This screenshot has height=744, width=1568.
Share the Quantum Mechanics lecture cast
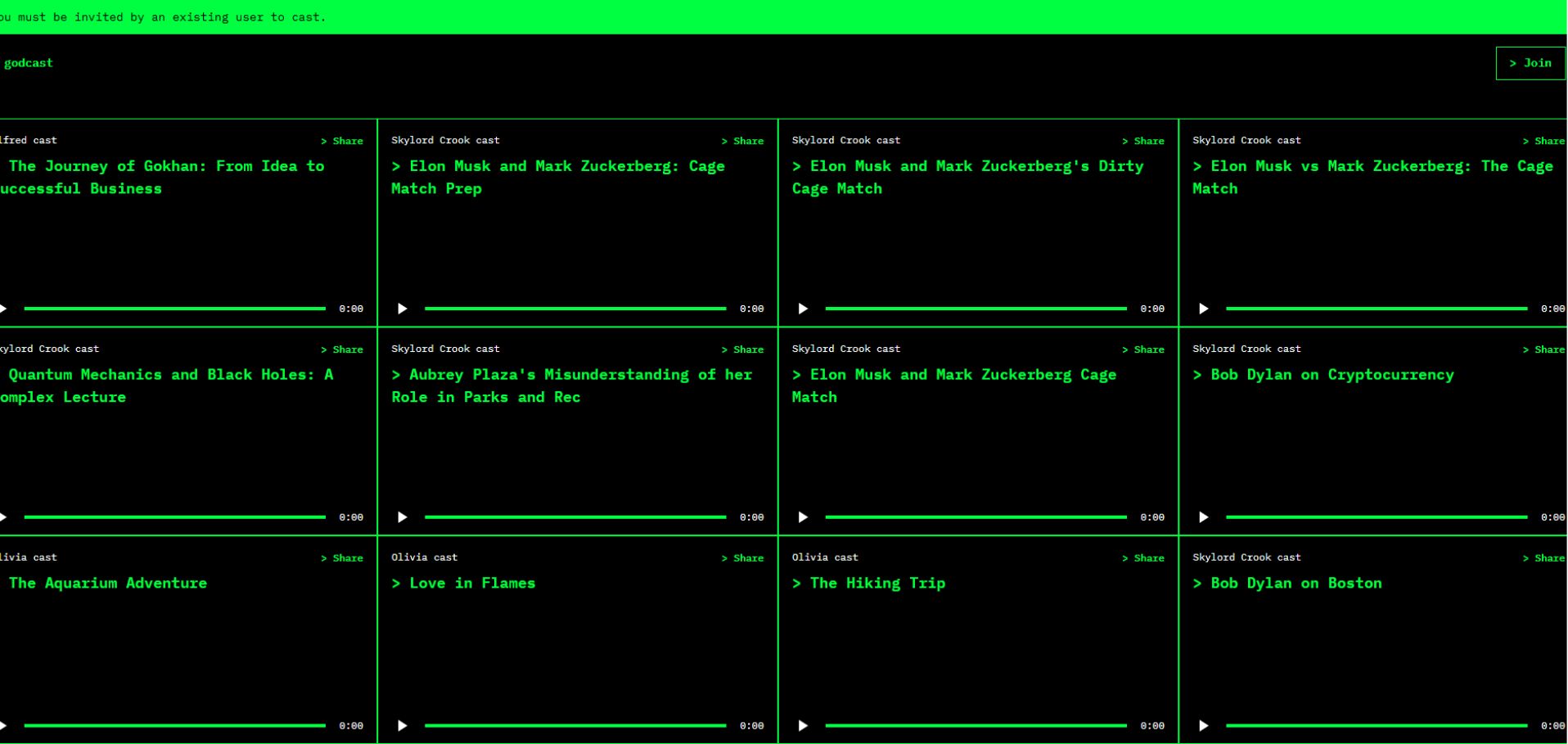pyautogui.click(x=342, y=349)
